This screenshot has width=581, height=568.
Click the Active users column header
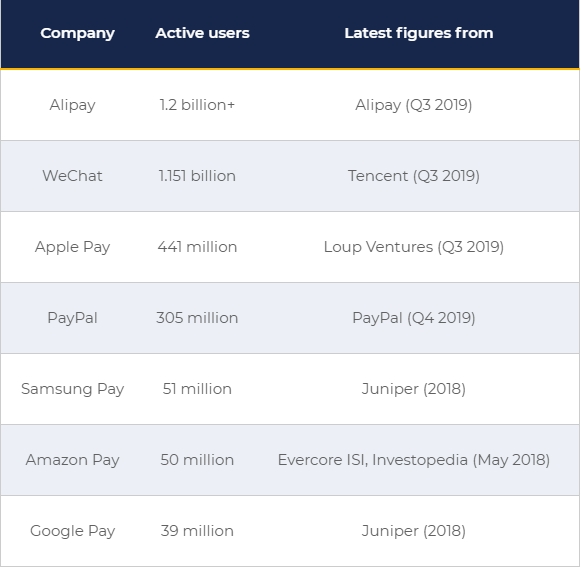[x=202, y=33]
